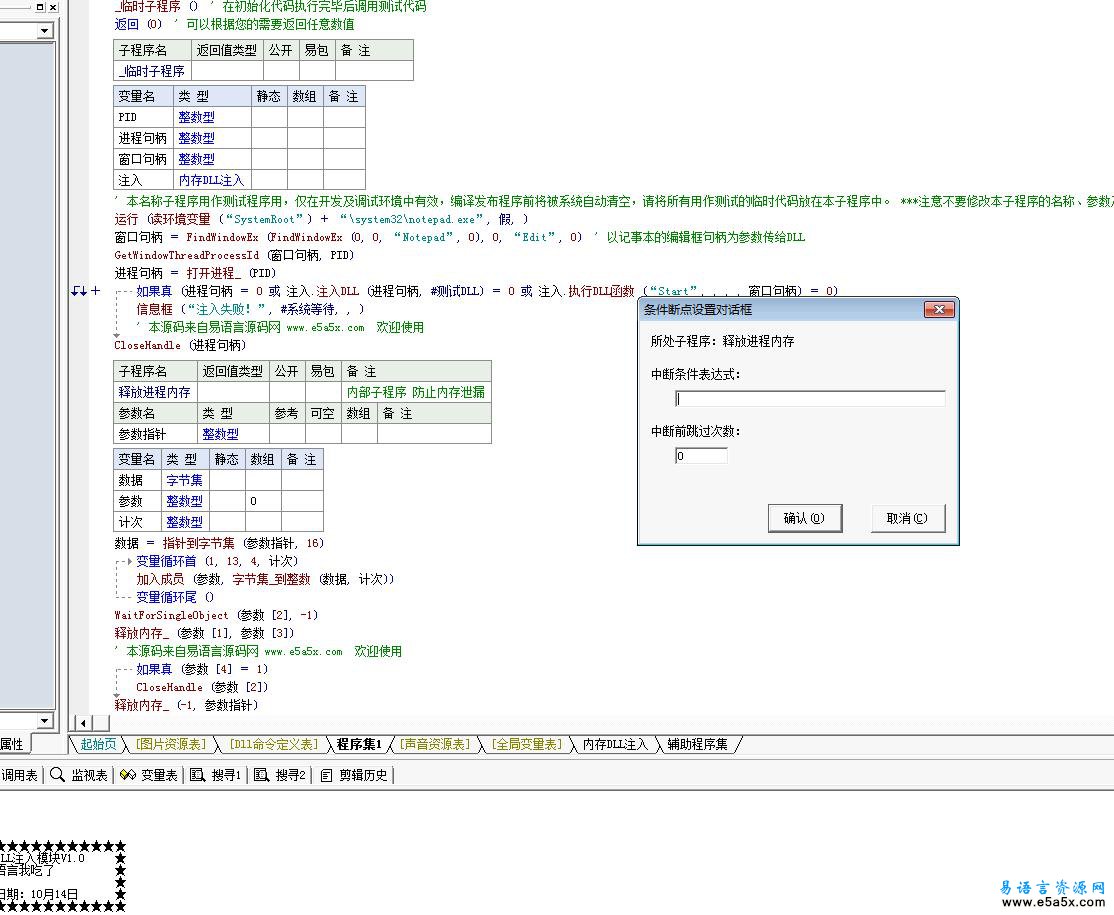Focus the 中断条件表达式 input field
The height and width of the screenshot is (915, 1114).
point(810,399)
